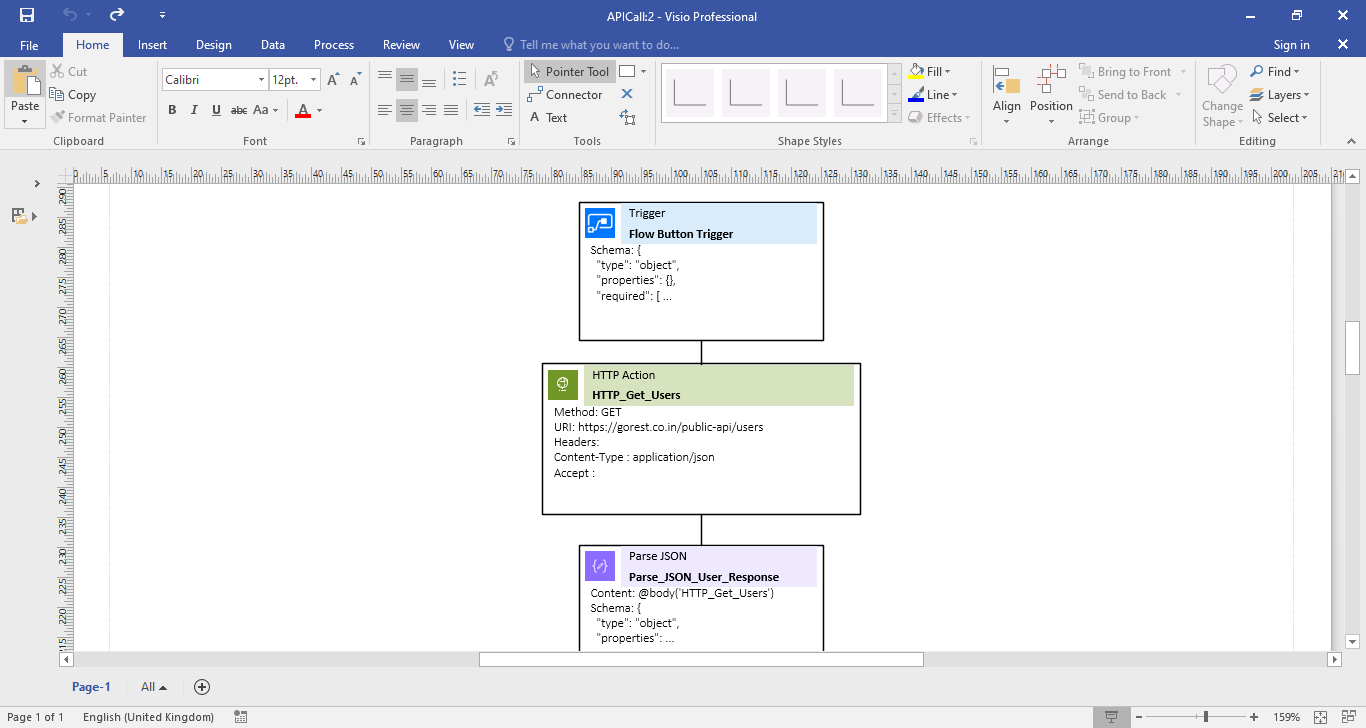The height and width of the screenshot is (728, 1366).
Task: Add a new page with the plus button
Action: [201, 687]
